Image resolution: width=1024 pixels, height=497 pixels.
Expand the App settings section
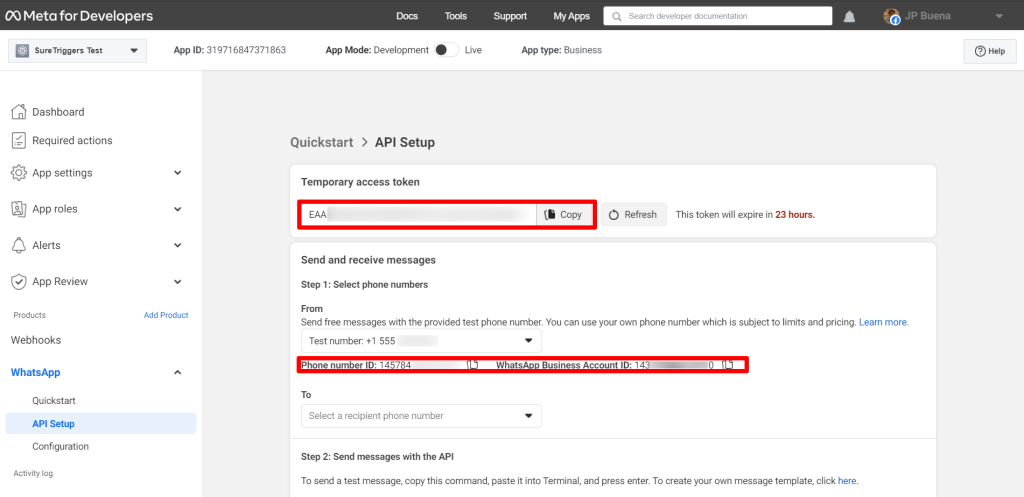(x=177, y=173)
